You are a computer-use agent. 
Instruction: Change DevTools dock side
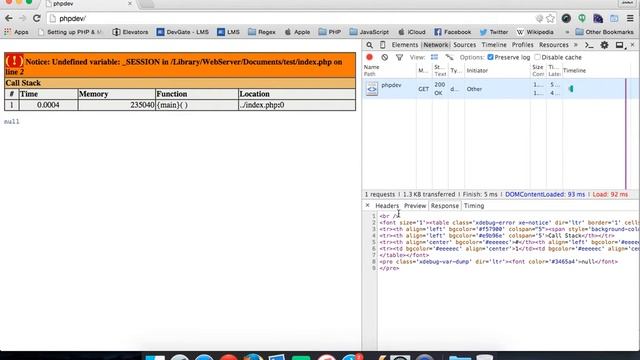(x=620, y=45)
